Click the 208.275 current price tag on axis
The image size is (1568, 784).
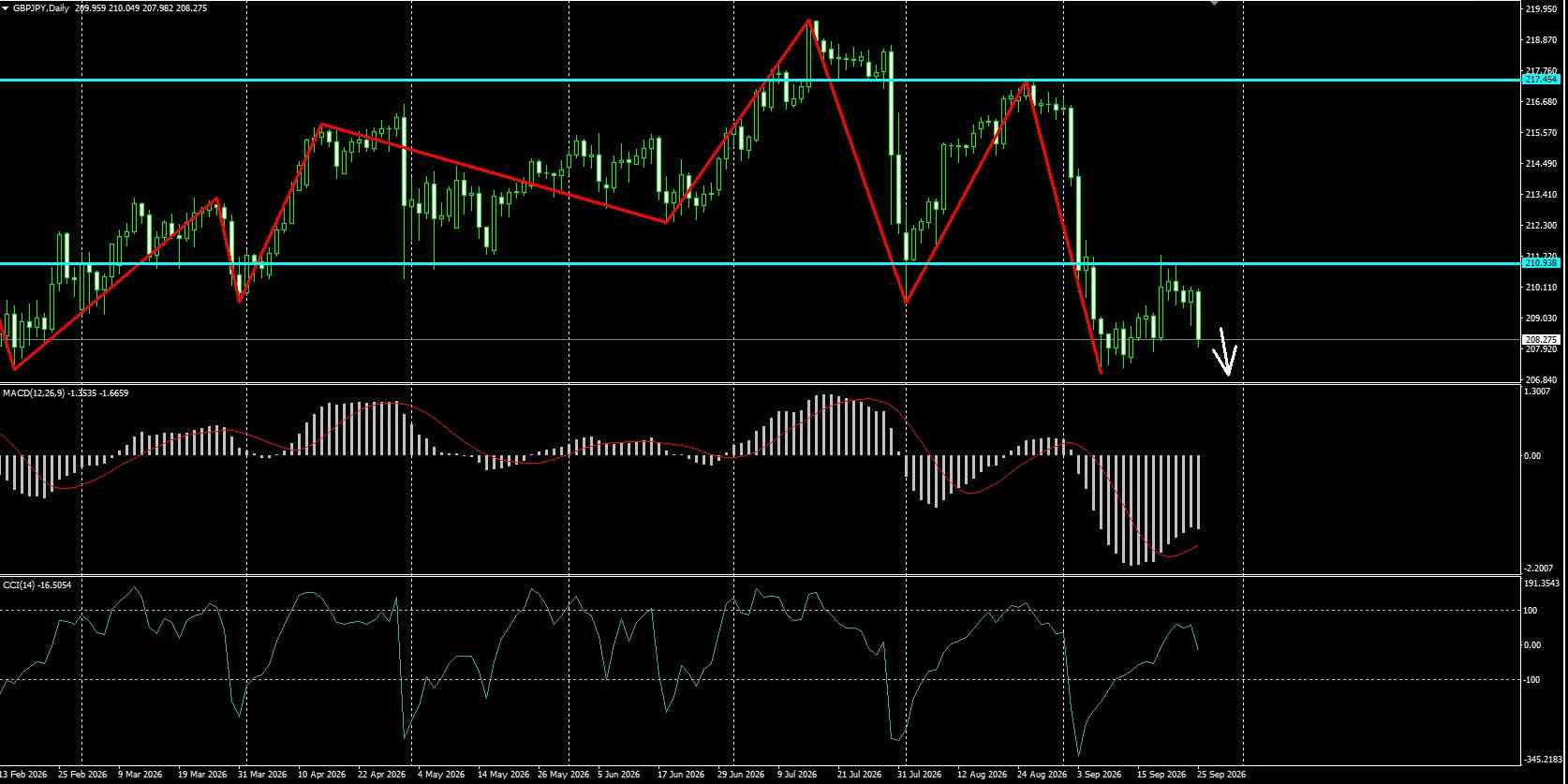pos(1541,339)
